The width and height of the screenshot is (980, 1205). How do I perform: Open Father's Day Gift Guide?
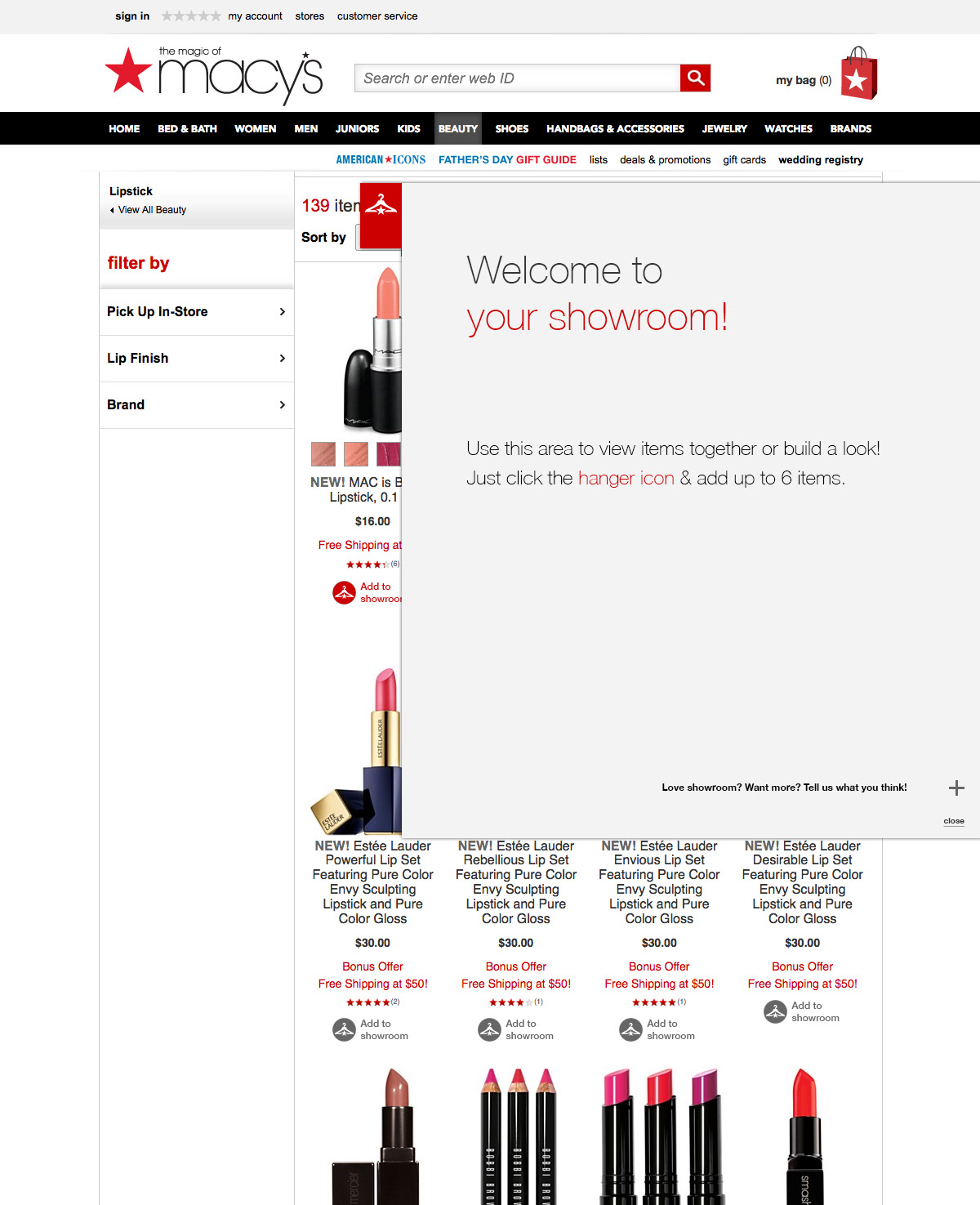(507, 159)
